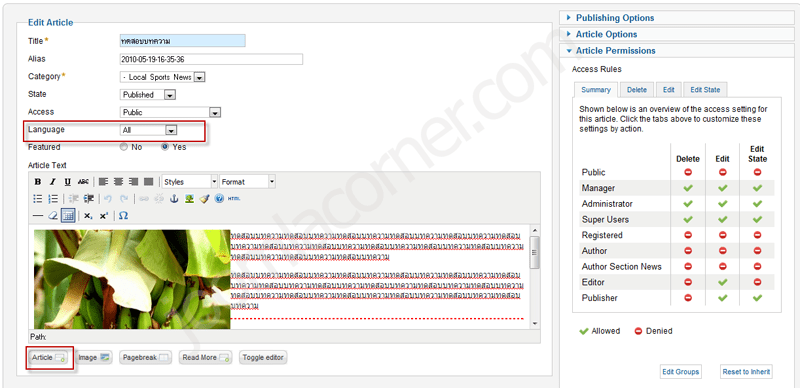Redo the last undone action
Image resolution: width=800 pixels, height=388 pixels.
pyautogui.click(x=123, y=199)
